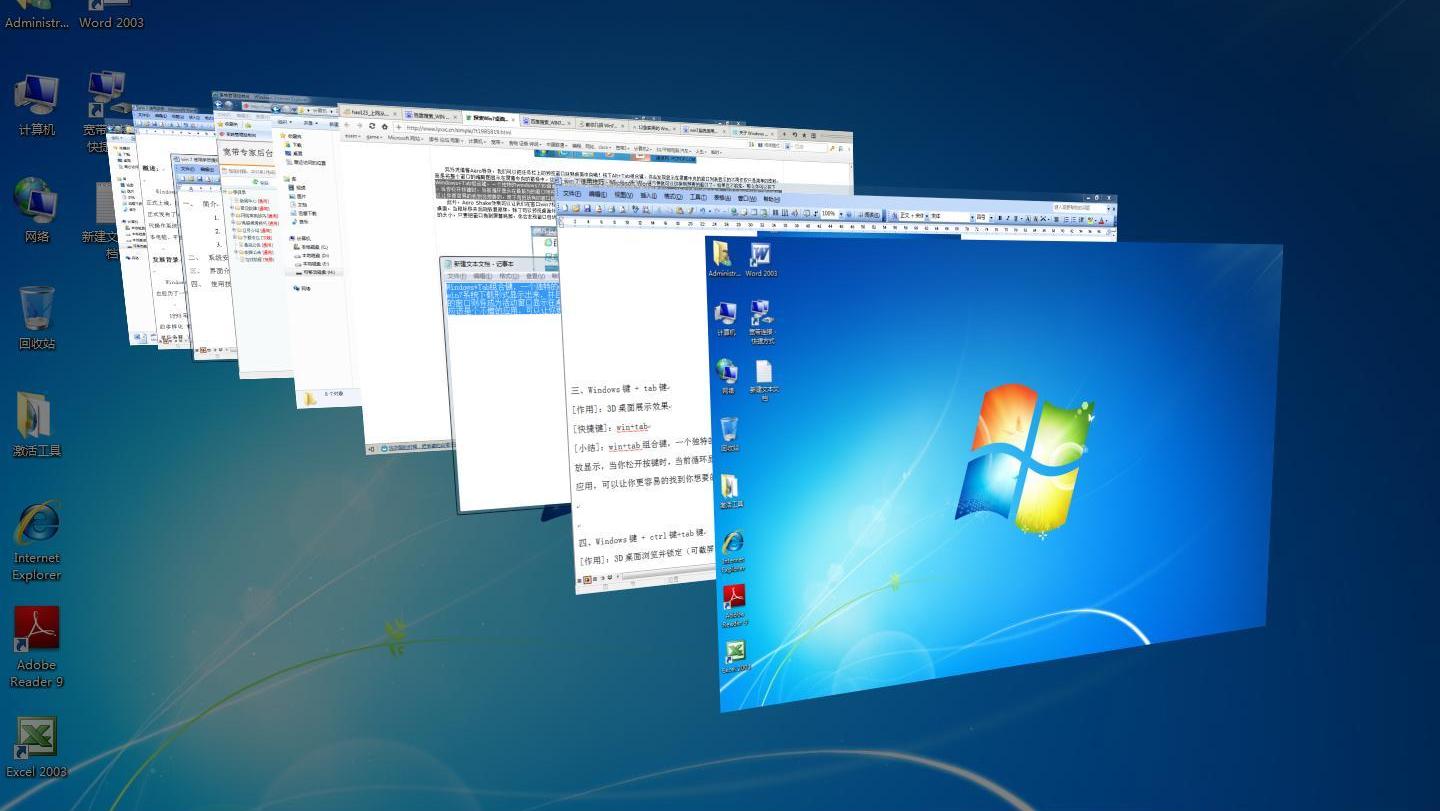This screenshot has height=811, width=1440.
Task: Open 帮助(H) menu in Word window
Action: 771,198
